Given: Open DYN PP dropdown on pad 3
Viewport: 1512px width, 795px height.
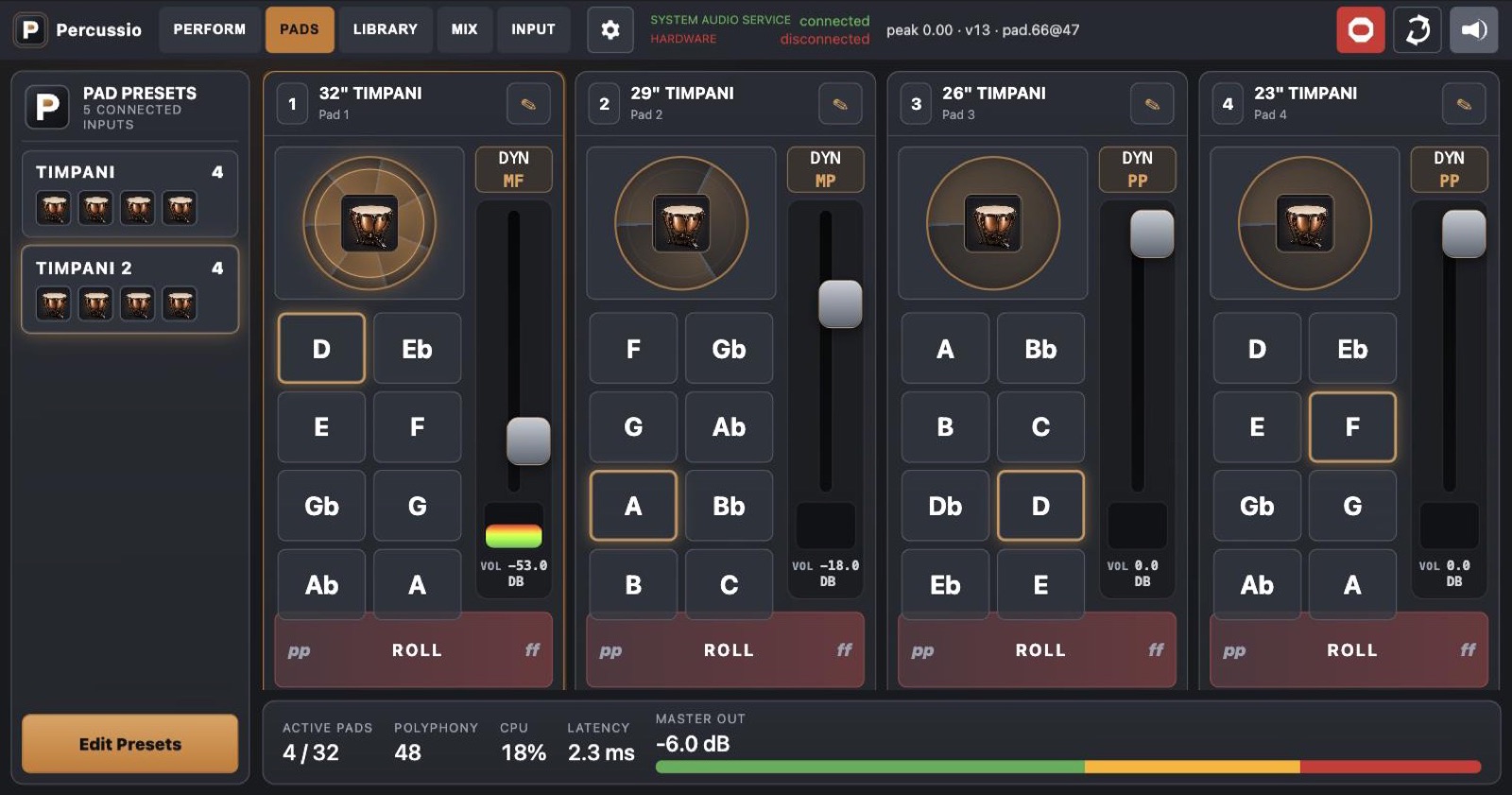Looking at the screenshot, I should 1137,169.
